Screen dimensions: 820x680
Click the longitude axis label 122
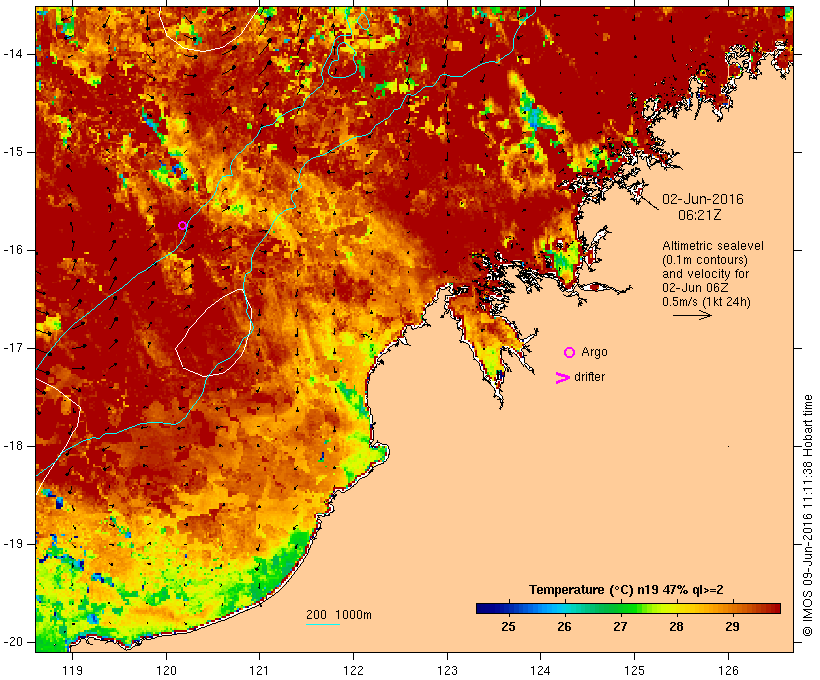354,671
